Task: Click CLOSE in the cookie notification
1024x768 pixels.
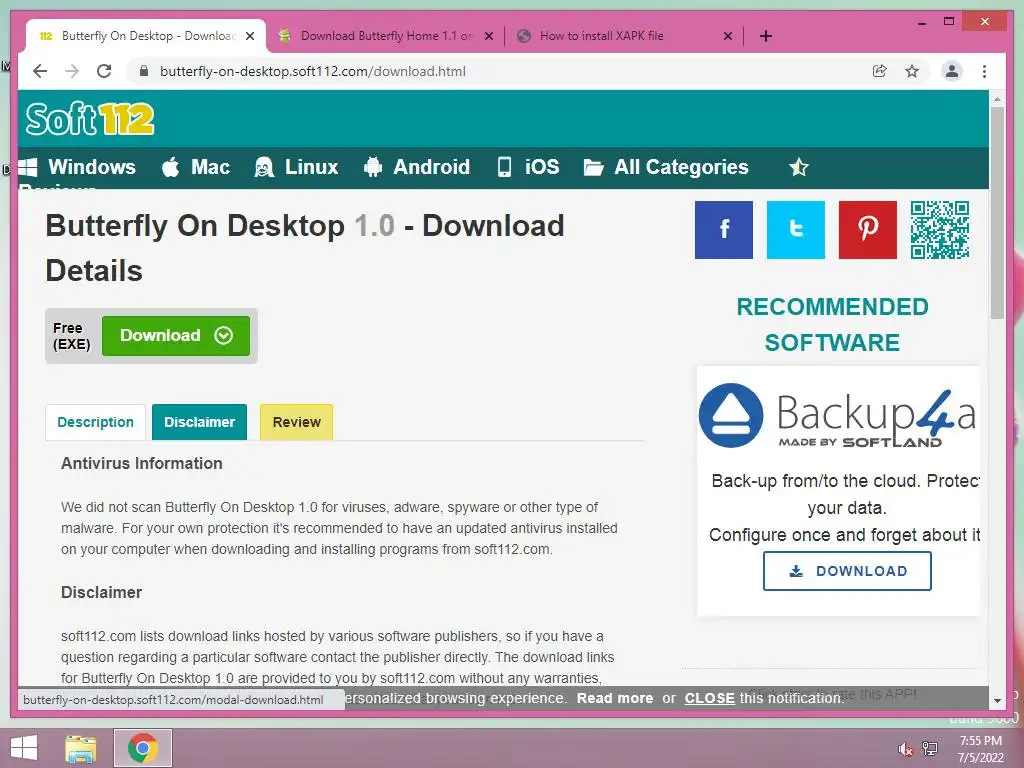Action: pyautogui.click(x=709, y=698)
